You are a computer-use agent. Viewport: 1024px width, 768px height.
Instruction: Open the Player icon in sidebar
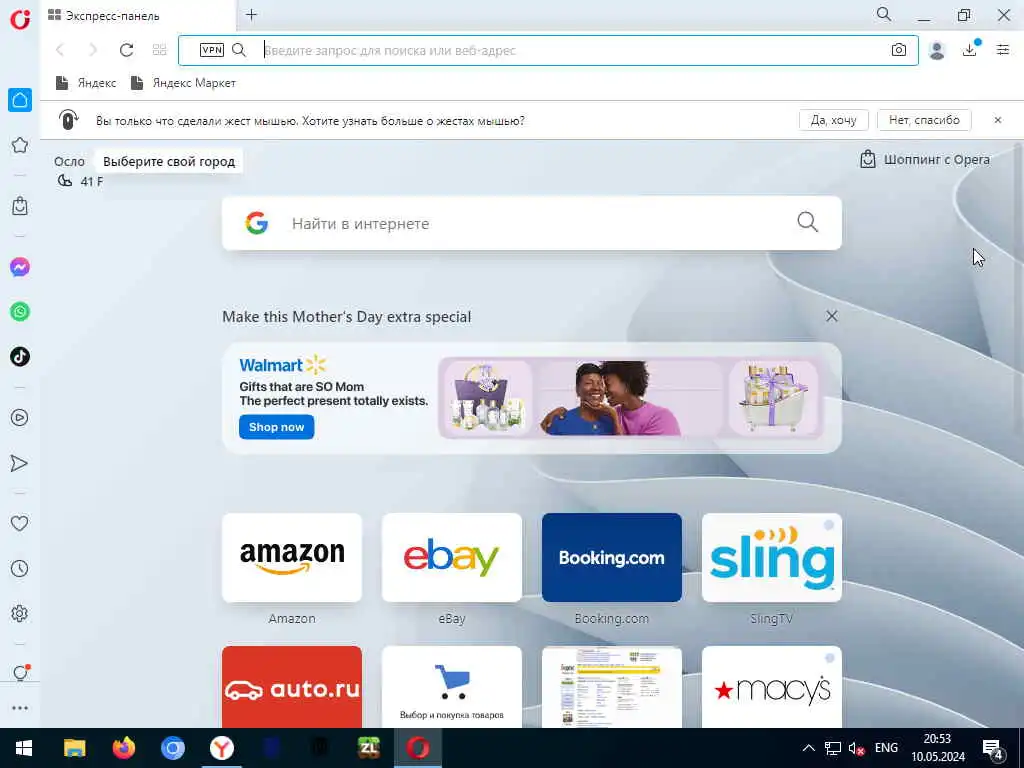coord(20,417)
